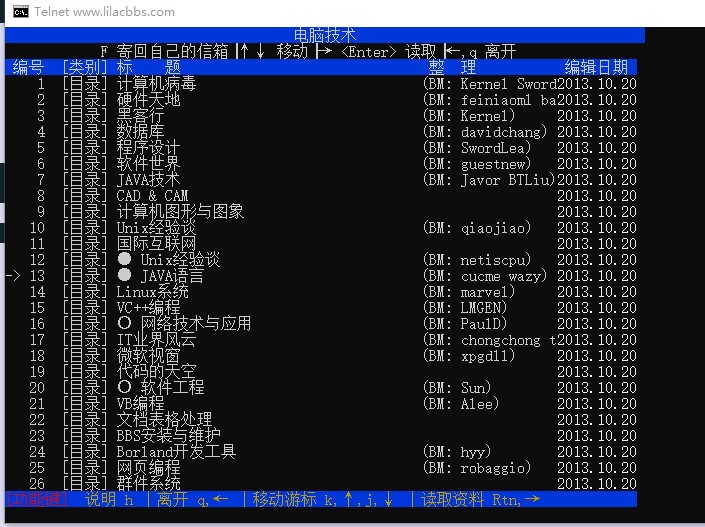Viewport: 705px width, 527px height.
Task: Open entry 20 软件工程 text
Action: (x=172, y=388)
